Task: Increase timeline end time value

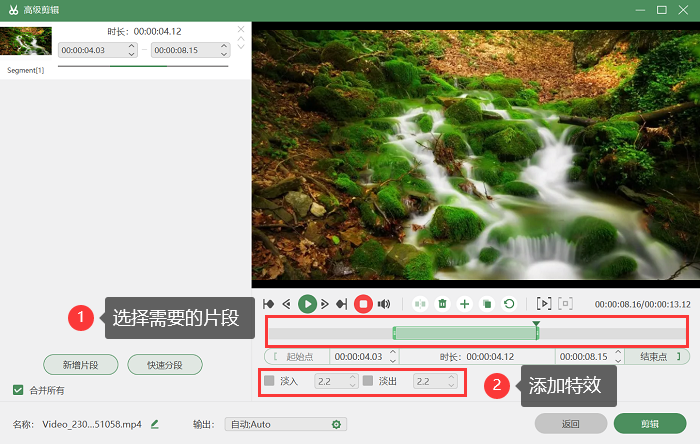Action: [x=618, y=353]
